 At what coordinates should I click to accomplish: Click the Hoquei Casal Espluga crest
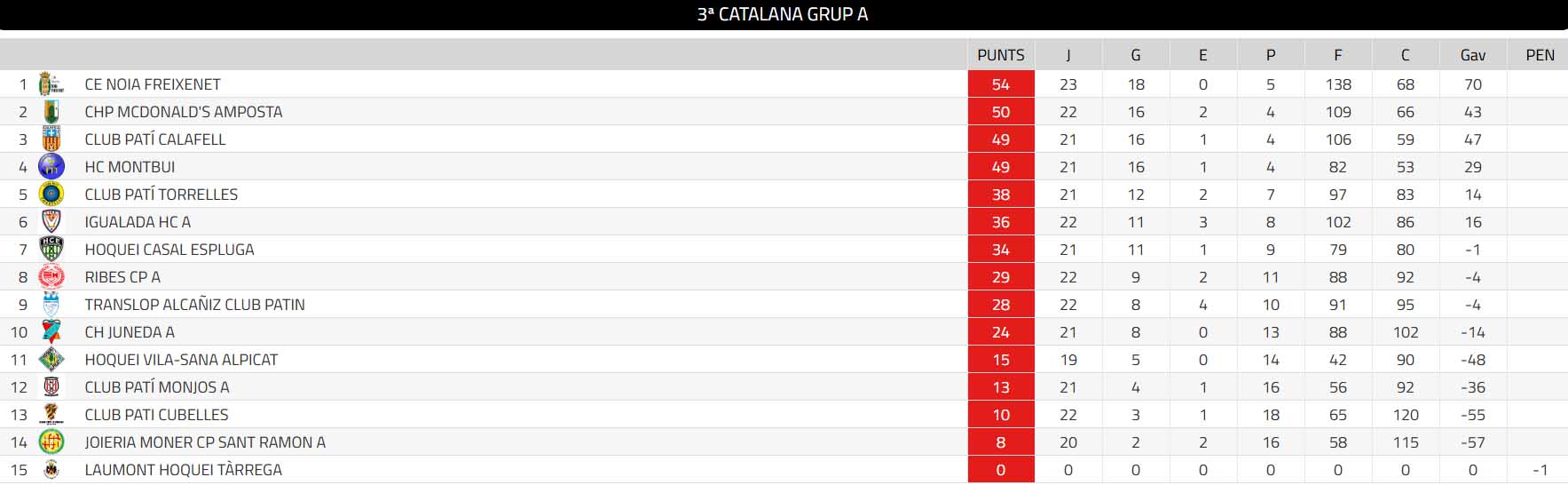[x=51, y=250]
